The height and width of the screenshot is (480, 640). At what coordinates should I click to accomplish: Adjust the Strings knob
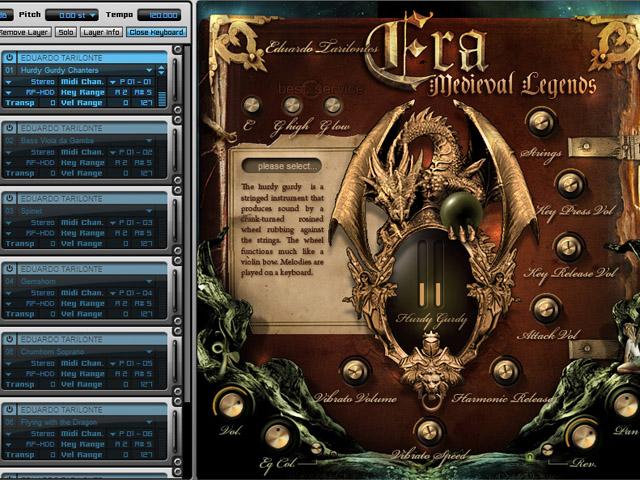541,122
